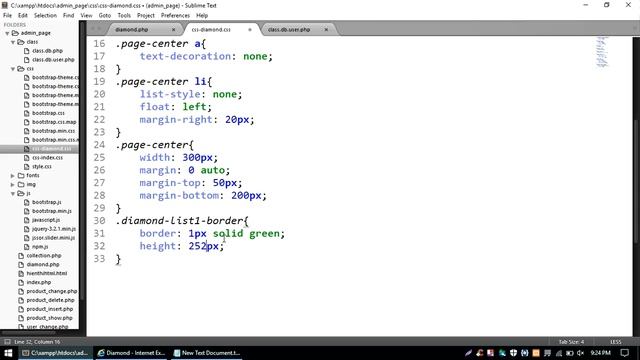Viewport: 640px width, 360px height.
Task: Click the network signal tray icon
Action: tap(559, 353)
